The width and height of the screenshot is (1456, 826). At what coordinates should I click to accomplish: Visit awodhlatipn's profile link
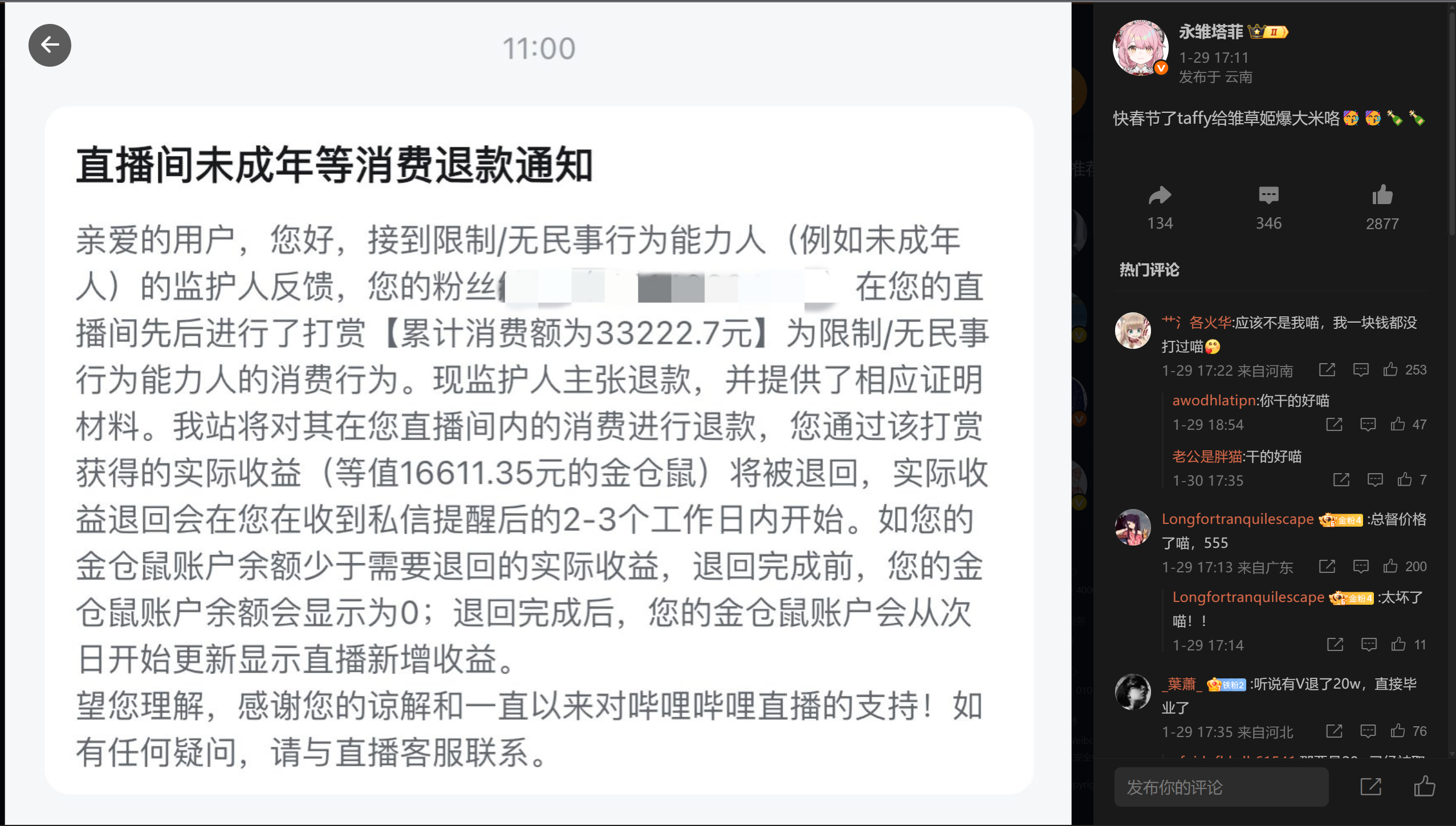1214,401
